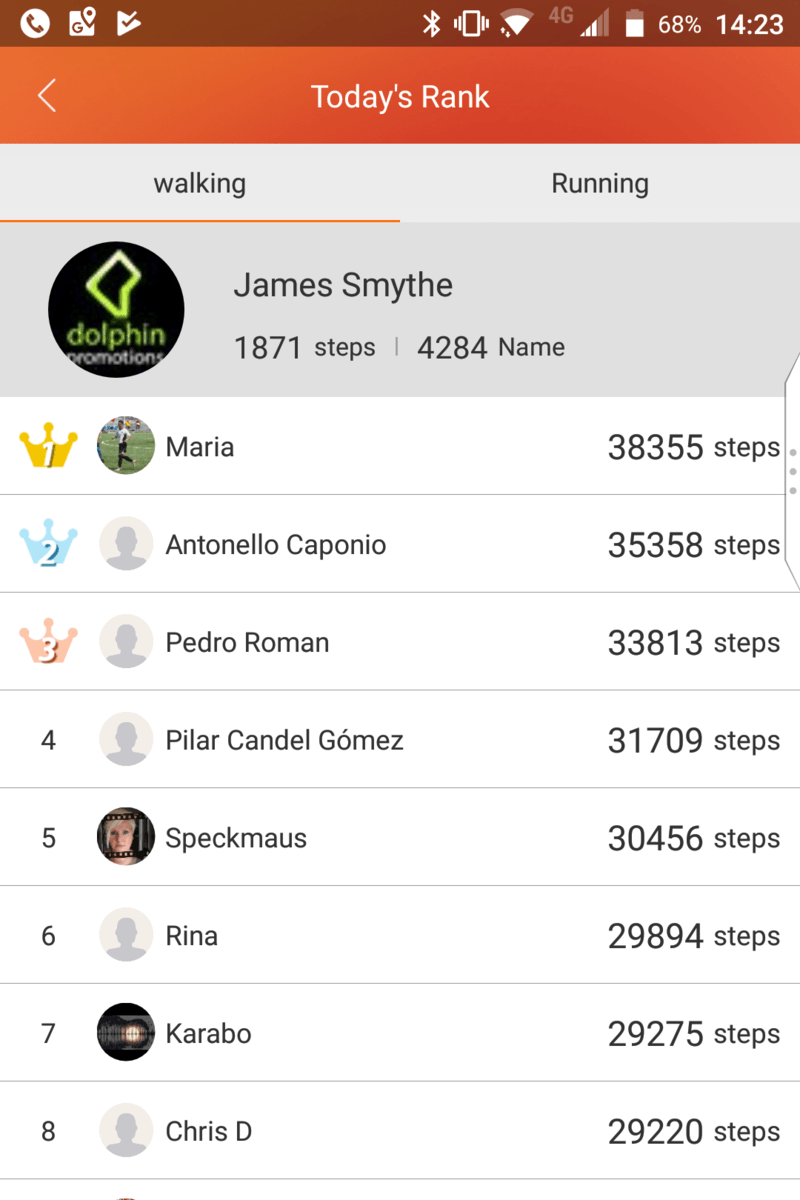This screenshot has width=800, height=1200.
Task: Switch to the Running tab
Action: pyautogui.click(x=600, y=183)
